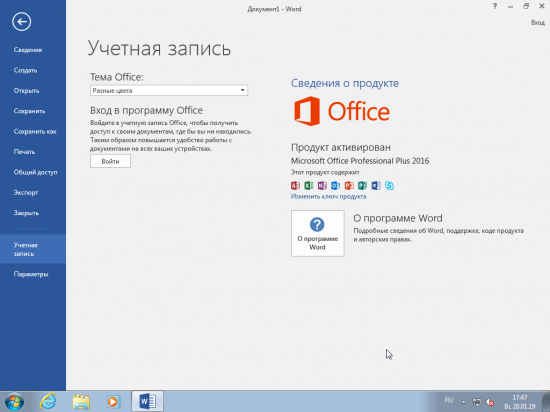Show hidden system tray icons
The height and width of the screenshot is (412, 550).
tap(464, 402)
